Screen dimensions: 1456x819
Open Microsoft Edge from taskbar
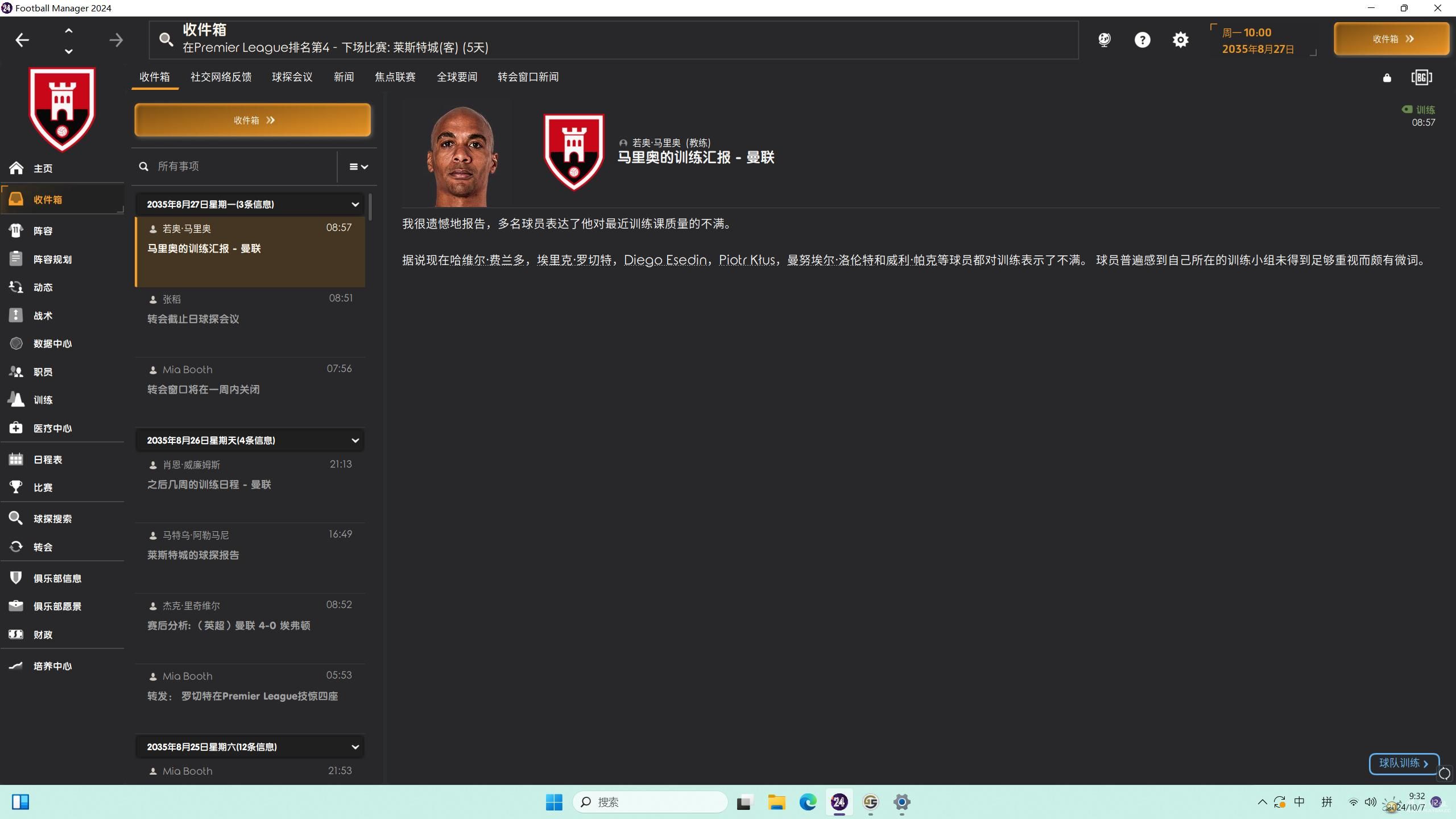808,802
